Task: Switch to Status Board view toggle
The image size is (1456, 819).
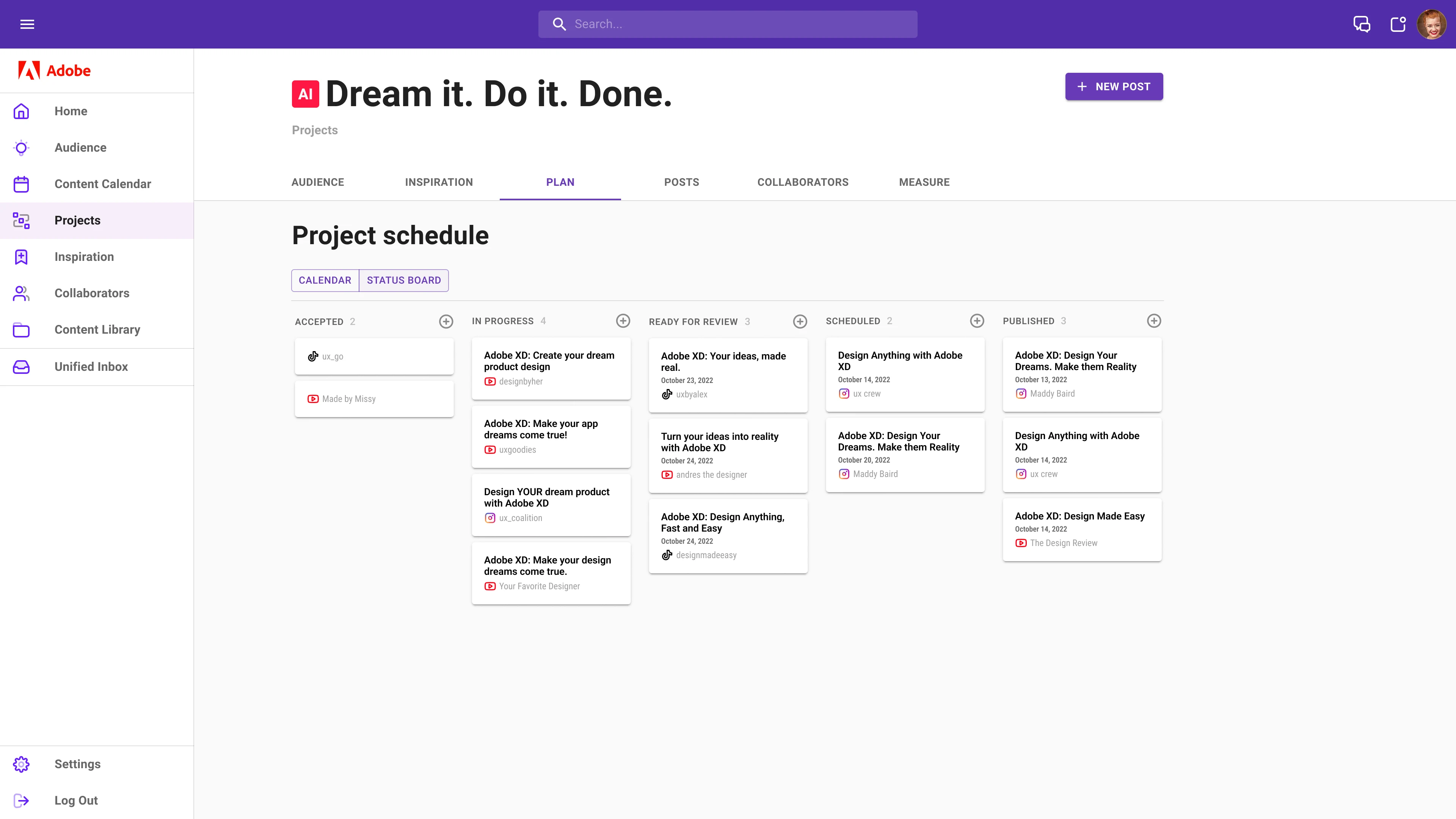Action: click(403, 280)
